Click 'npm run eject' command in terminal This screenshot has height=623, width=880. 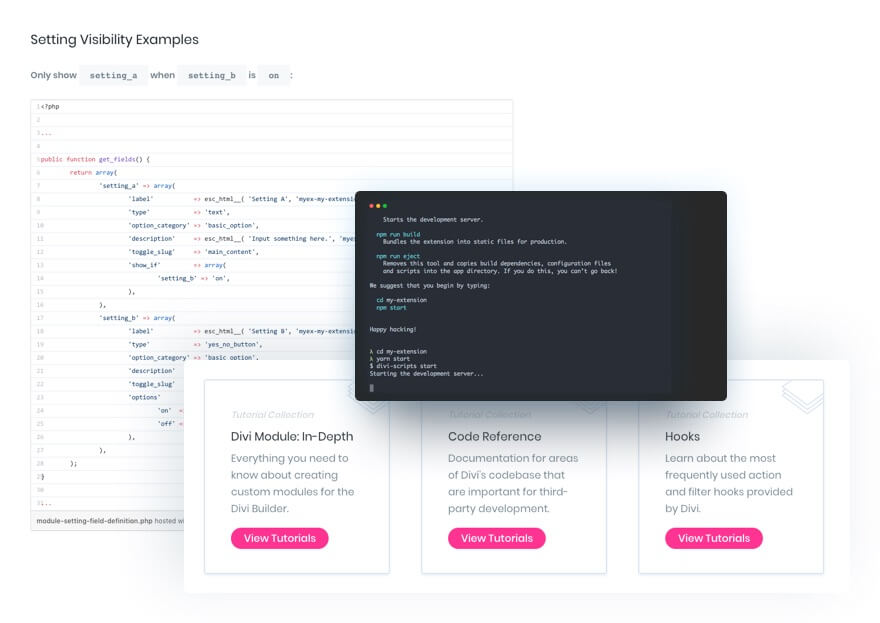click(x=391, y=256)
